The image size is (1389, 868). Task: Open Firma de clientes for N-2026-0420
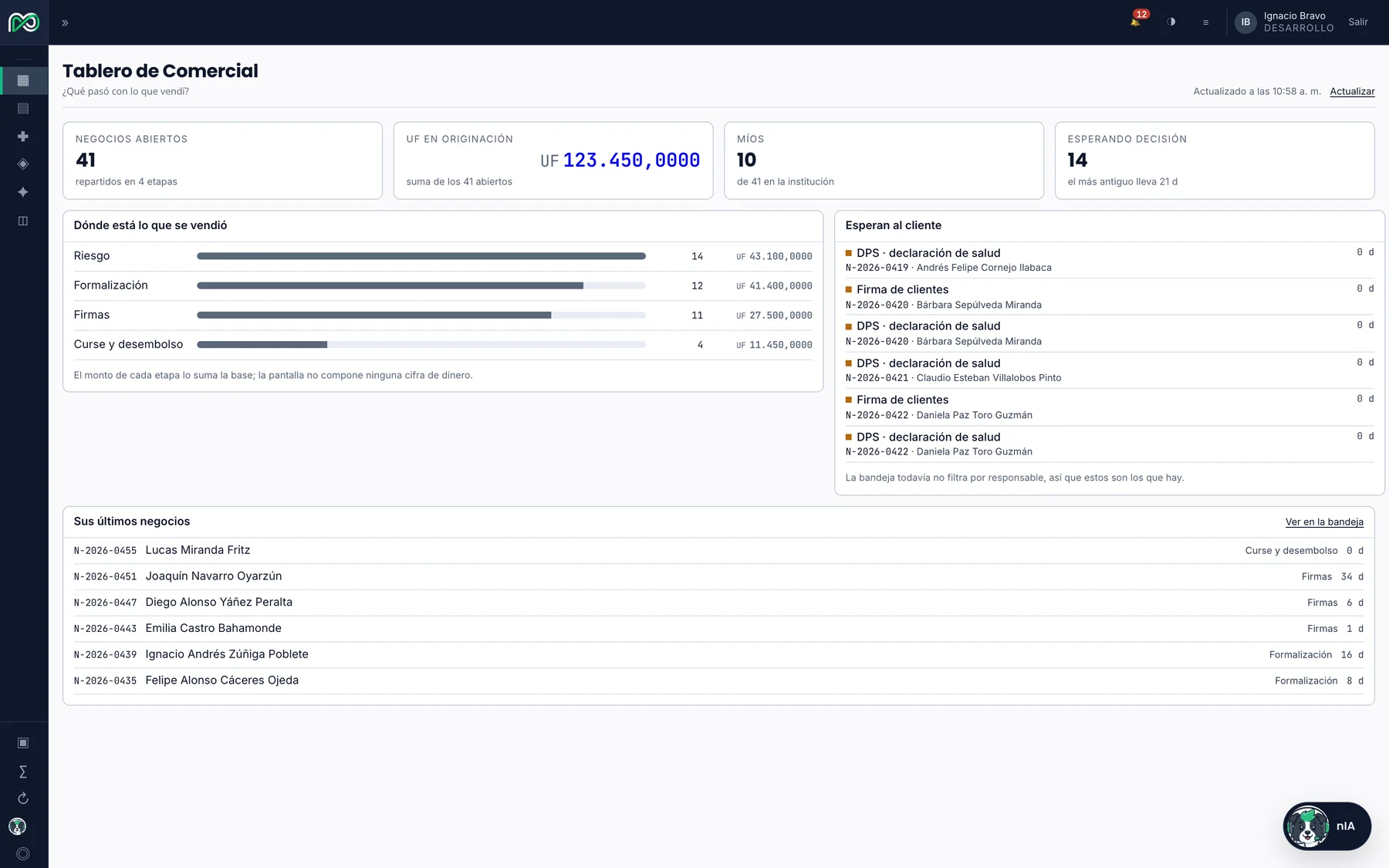click(1110, 297)
